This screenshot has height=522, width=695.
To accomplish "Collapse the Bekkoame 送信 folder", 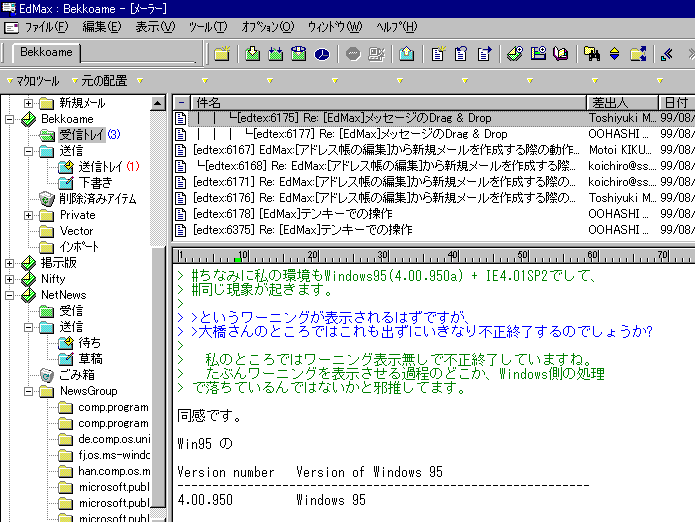I will [28, 151].
